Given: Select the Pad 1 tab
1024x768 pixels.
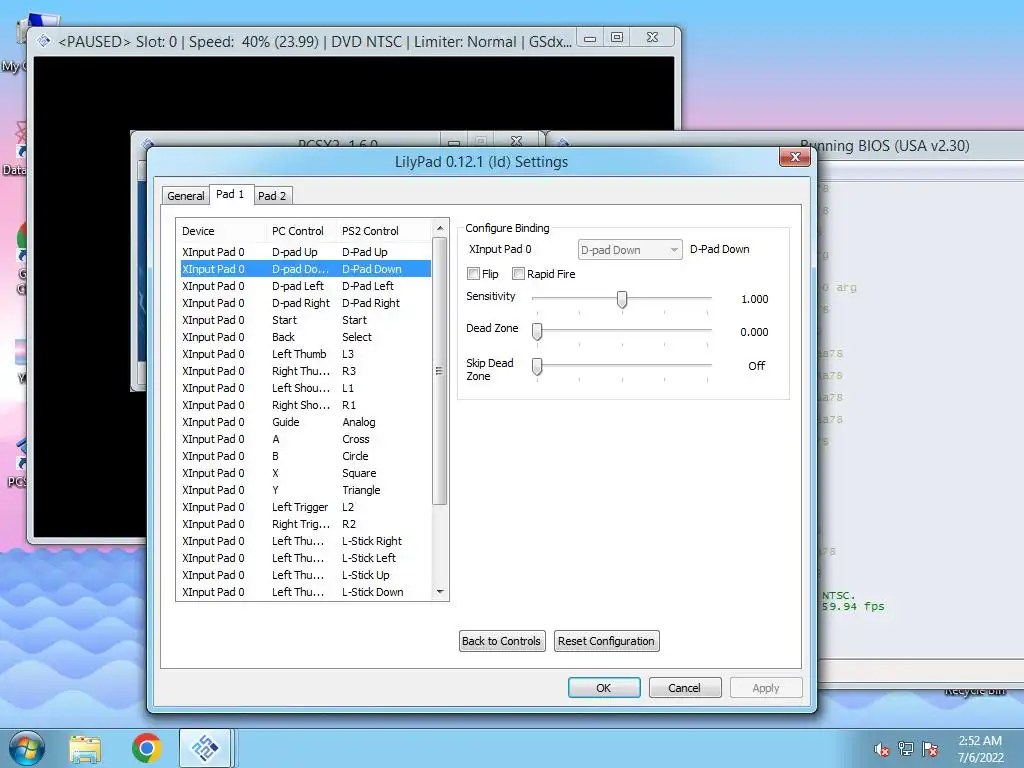Looking at the screenshot, I should [x=231, y=194].
